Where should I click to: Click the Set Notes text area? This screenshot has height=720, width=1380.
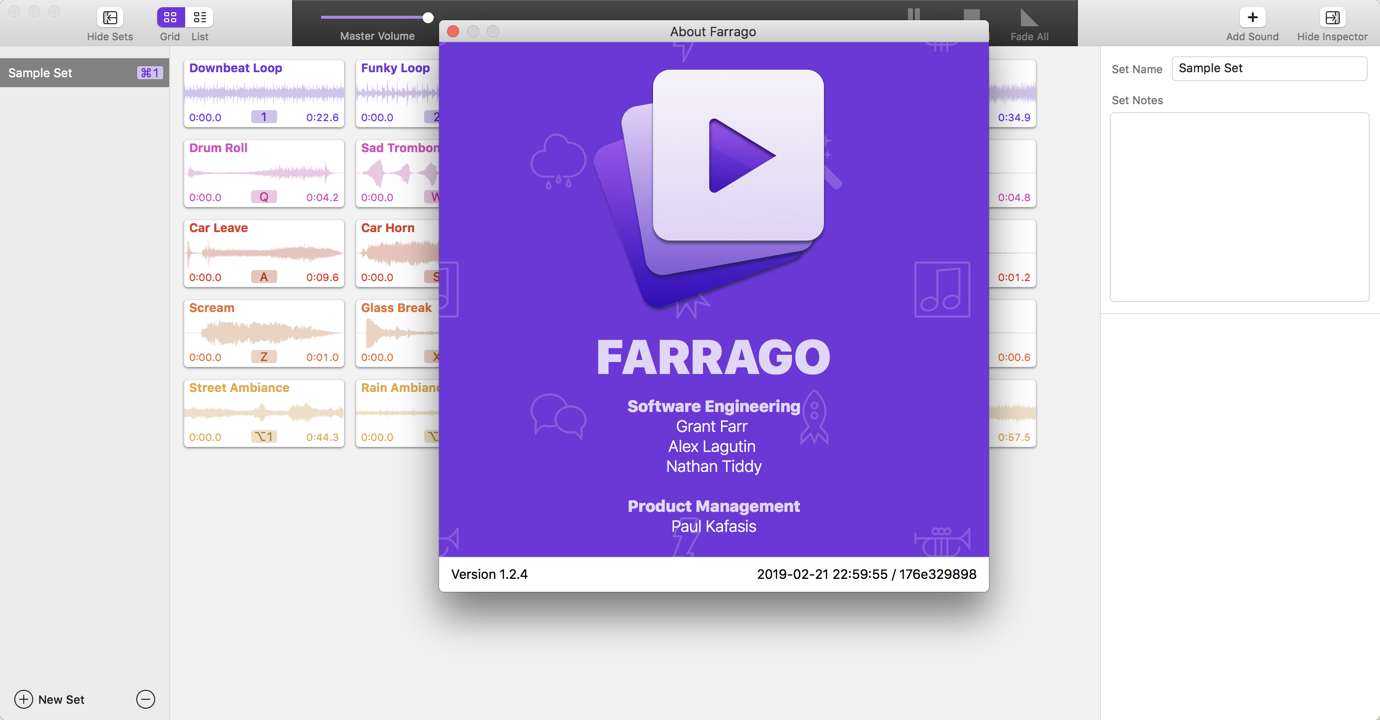pyautogui.click(x=1239, y=207)
